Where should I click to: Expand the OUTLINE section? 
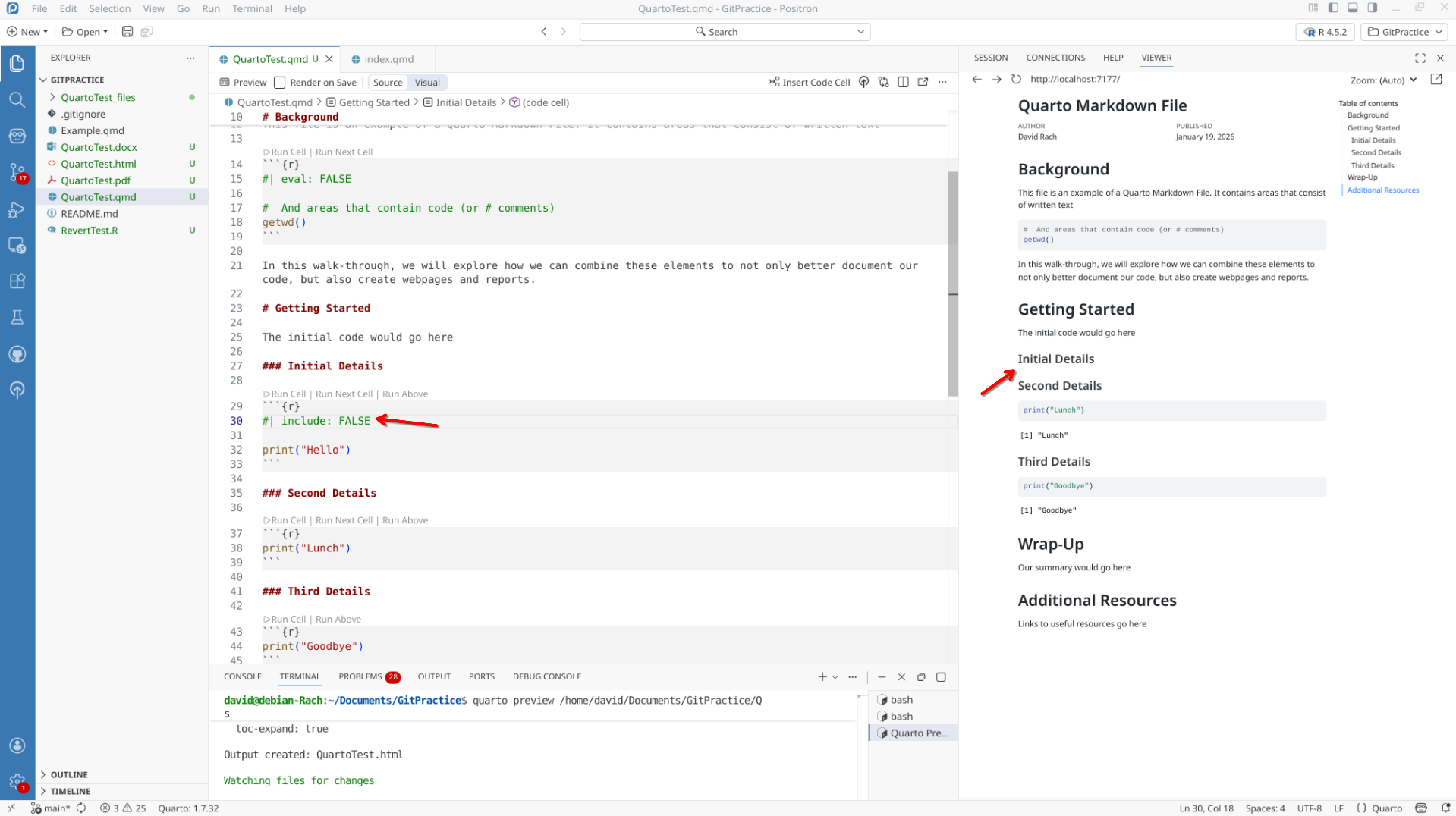(x=69, y=774)
